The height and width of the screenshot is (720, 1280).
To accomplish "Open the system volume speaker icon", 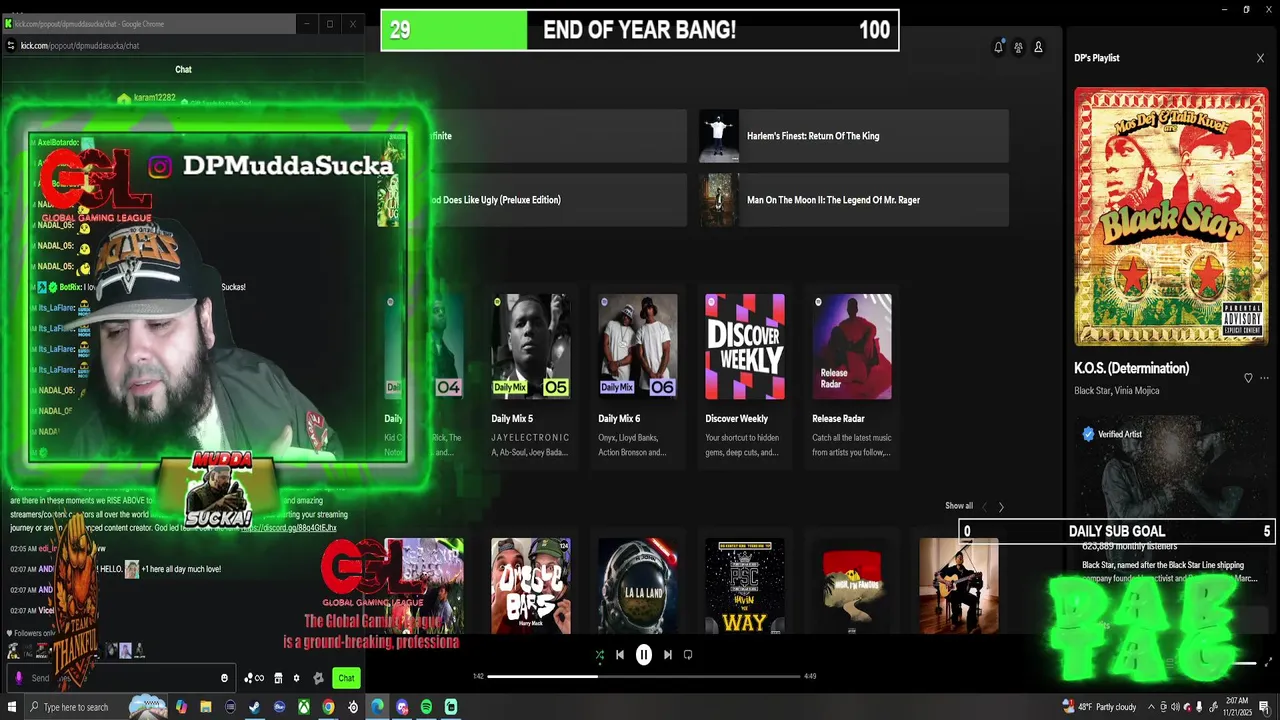I will click(1175, 707).
